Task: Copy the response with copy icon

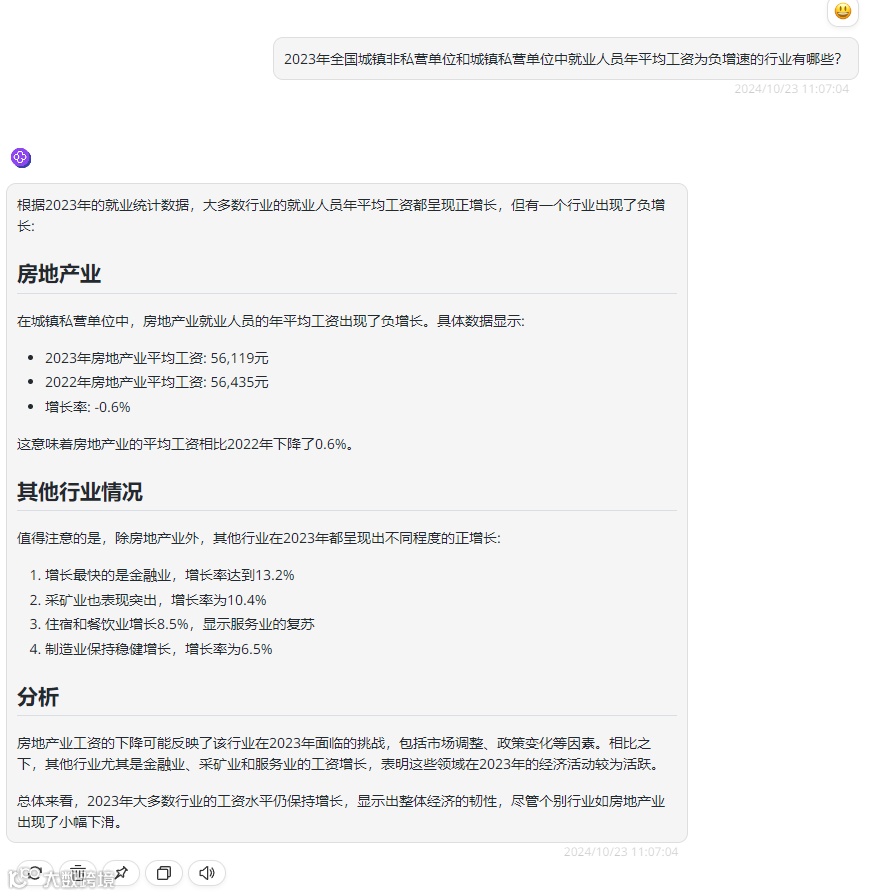Action: pos(163,873)
